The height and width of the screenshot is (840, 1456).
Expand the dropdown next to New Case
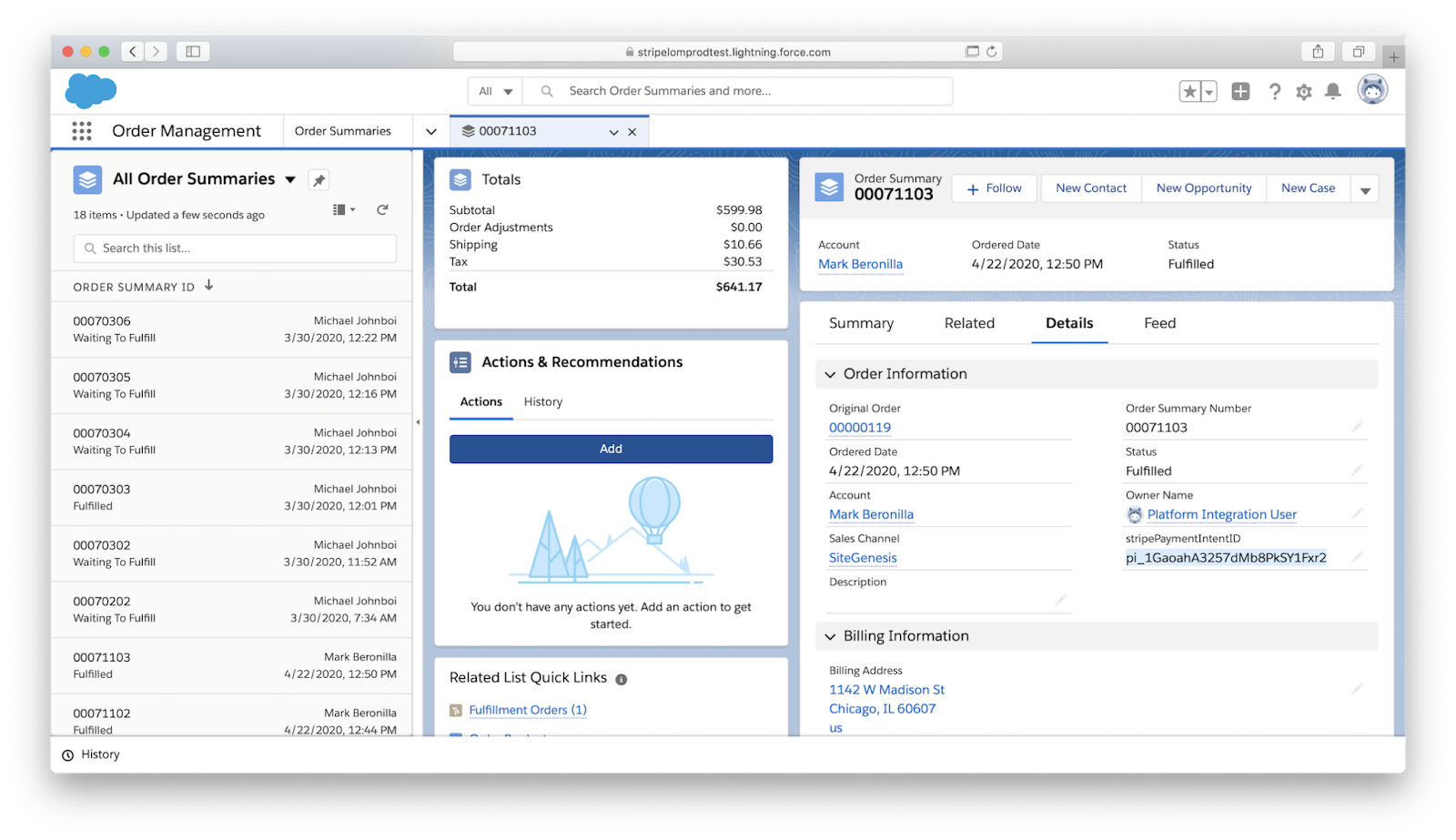point(1365,188)
